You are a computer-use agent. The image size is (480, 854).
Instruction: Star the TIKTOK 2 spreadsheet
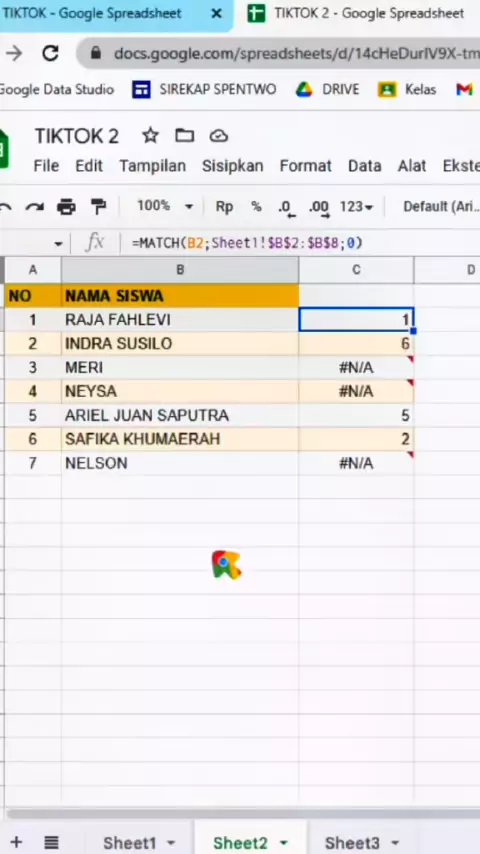pyautogui.click(x=150, y=136)
